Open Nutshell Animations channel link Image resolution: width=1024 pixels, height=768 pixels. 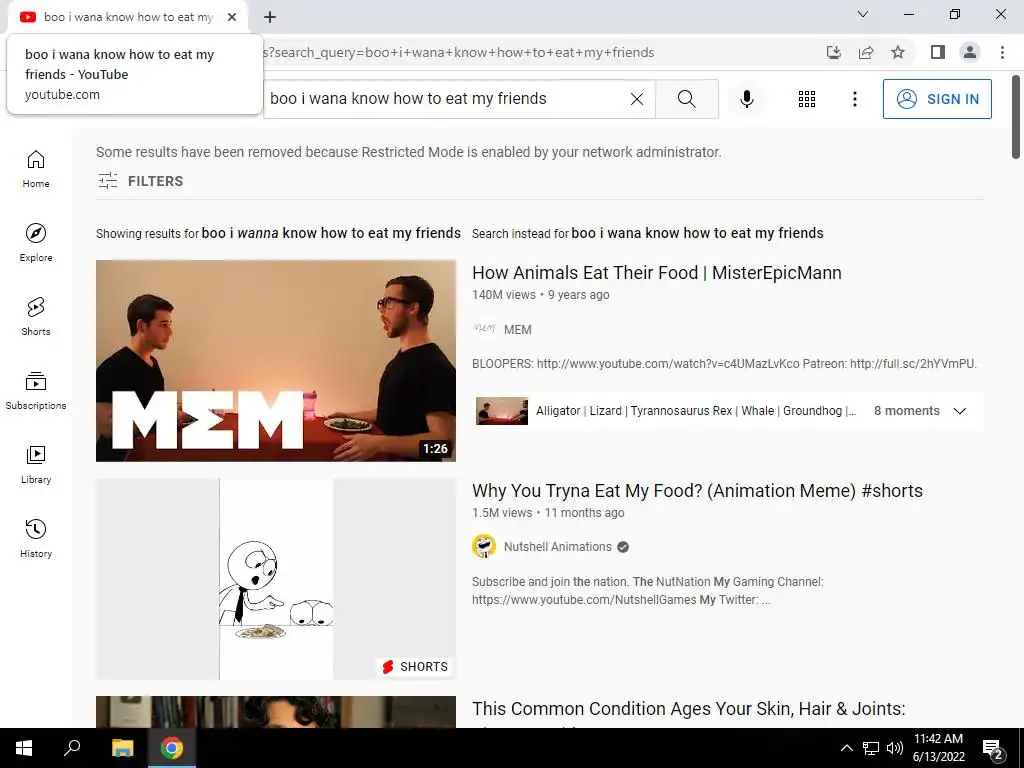point(557,547)
